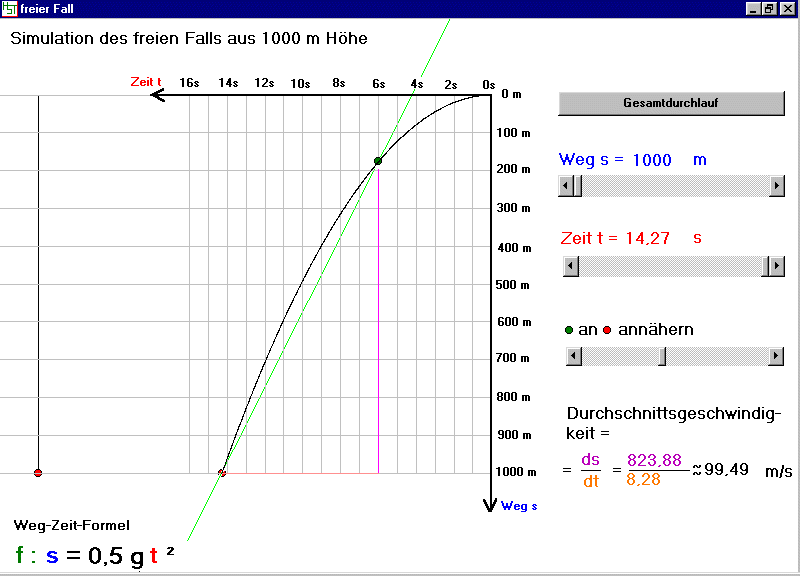Click the 'Weg-Zeit-Formel' label
The height and width of the screenshot is (576, 800).
tap(72, 525)
